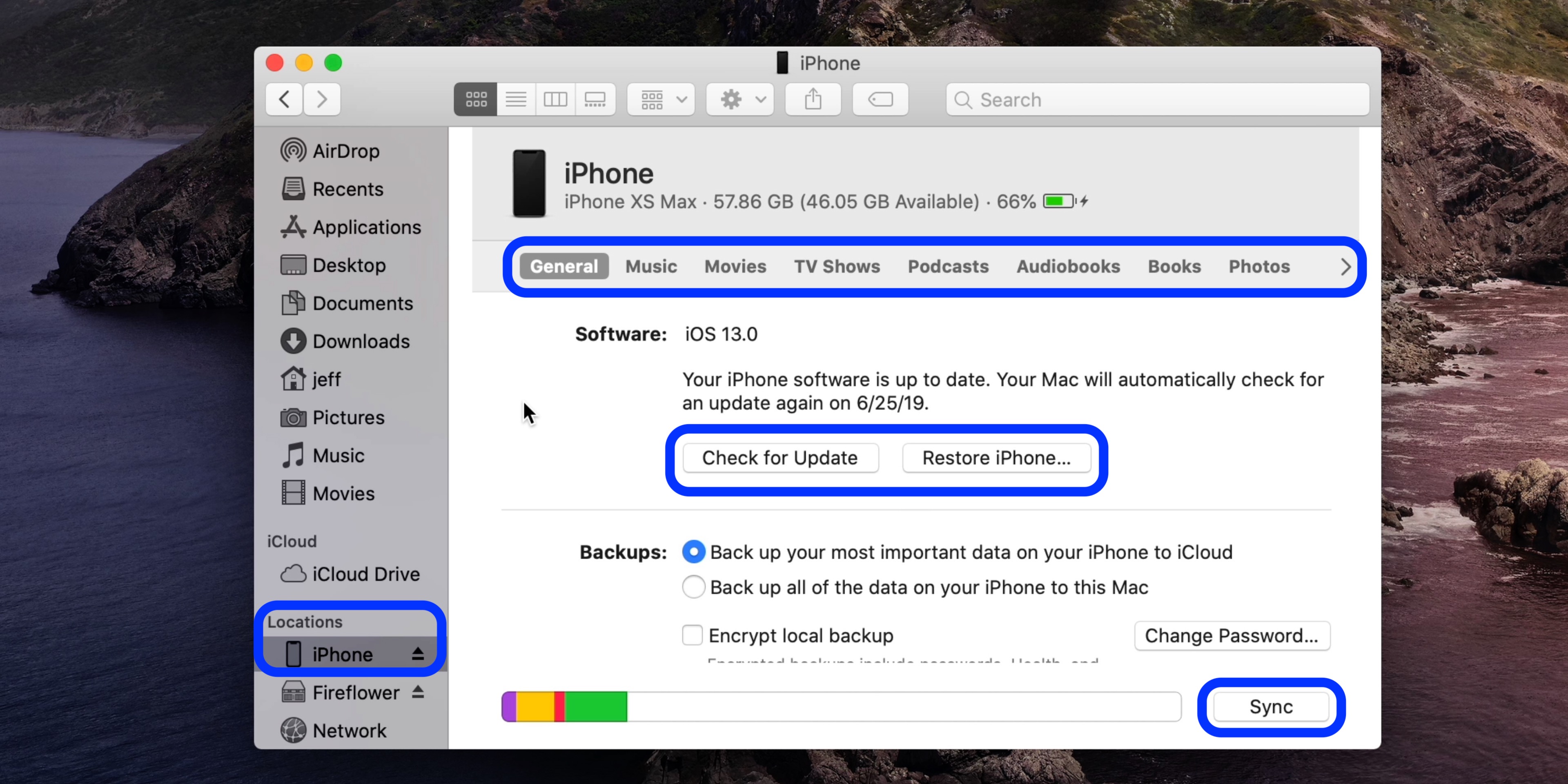Click the forward navigation arrow
The width and height of the screenshot is (1568, 784).
click(x=322, y=99)
